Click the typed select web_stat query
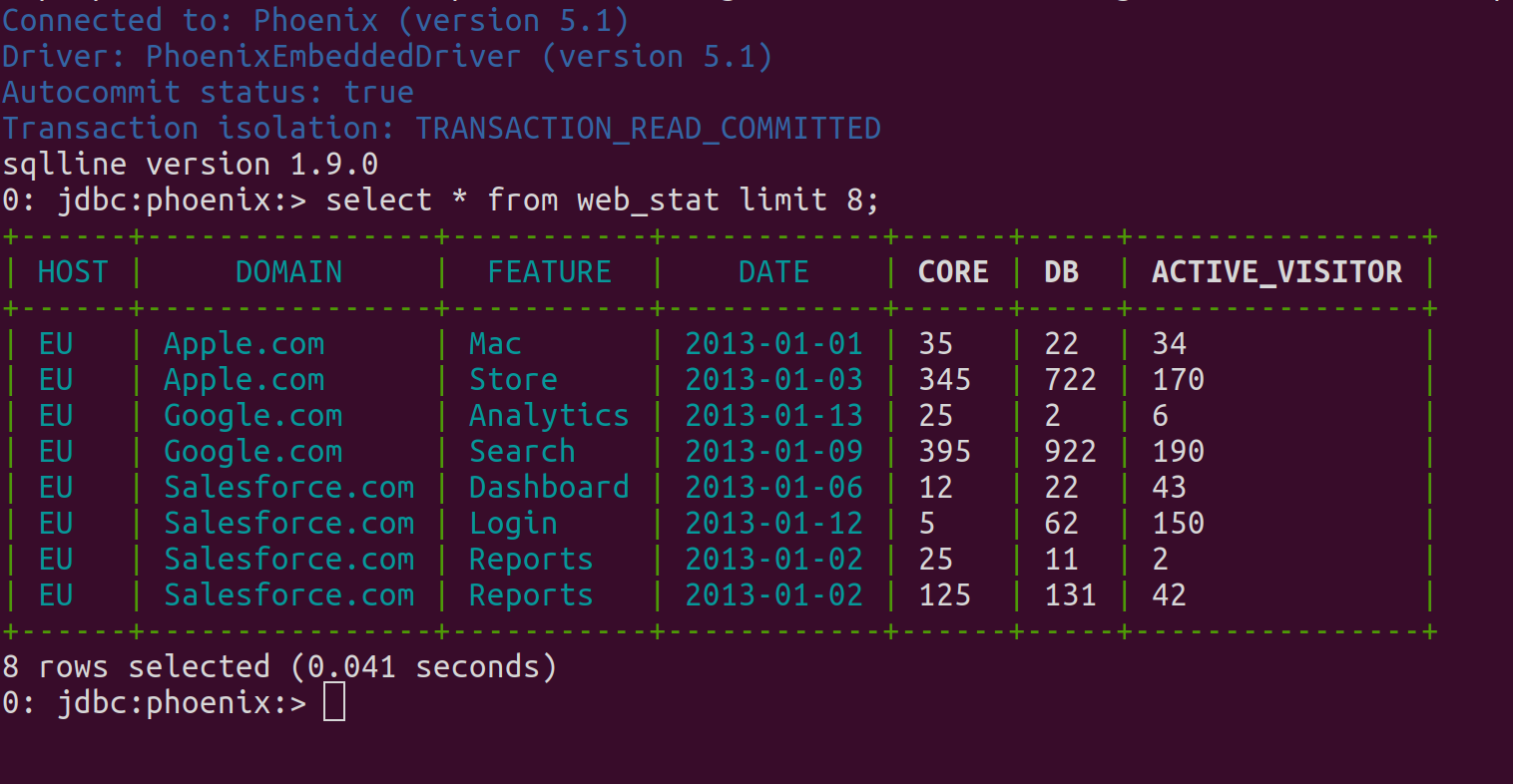1513x784 pixels. click(602, 200)
